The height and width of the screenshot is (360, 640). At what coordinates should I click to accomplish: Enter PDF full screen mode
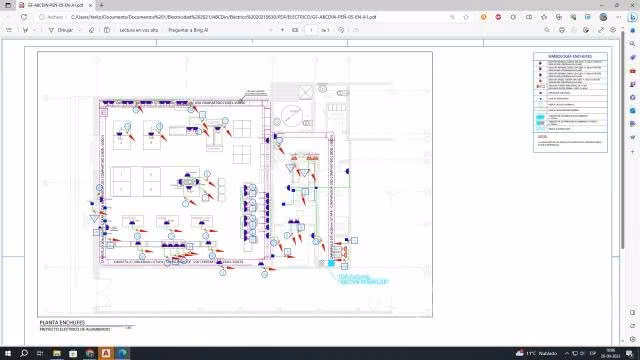click(601, 30)
